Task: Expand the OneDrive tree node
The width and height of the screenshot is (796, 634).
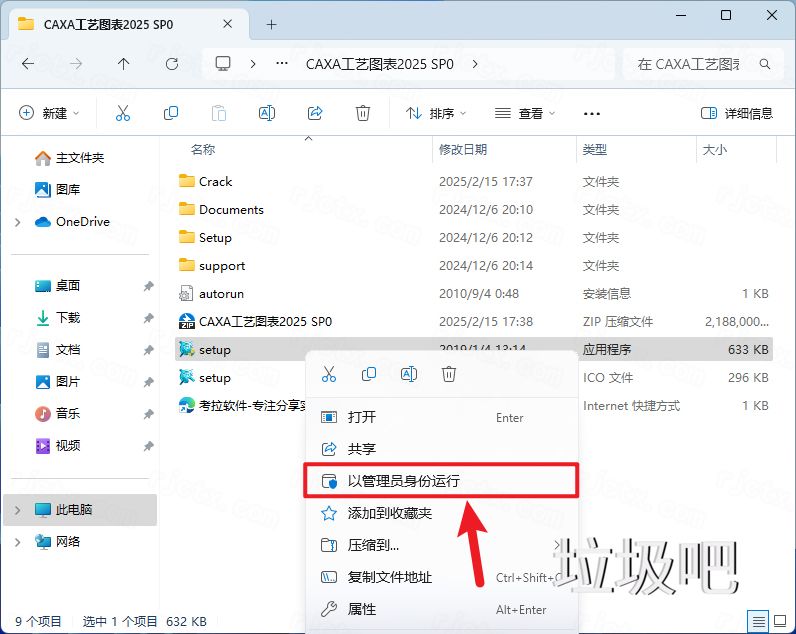Action: click(18, 222)
